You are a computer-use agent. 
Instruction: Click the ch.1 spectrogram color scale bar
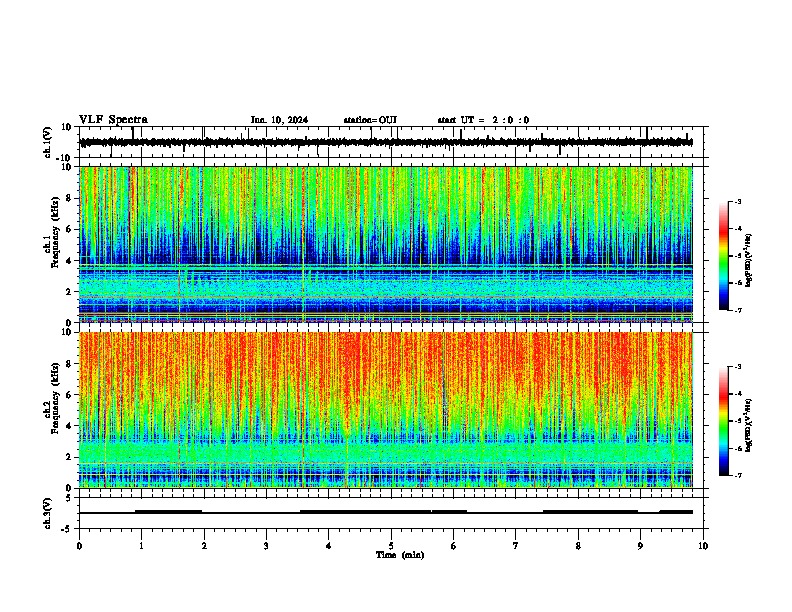coord(724,256)
